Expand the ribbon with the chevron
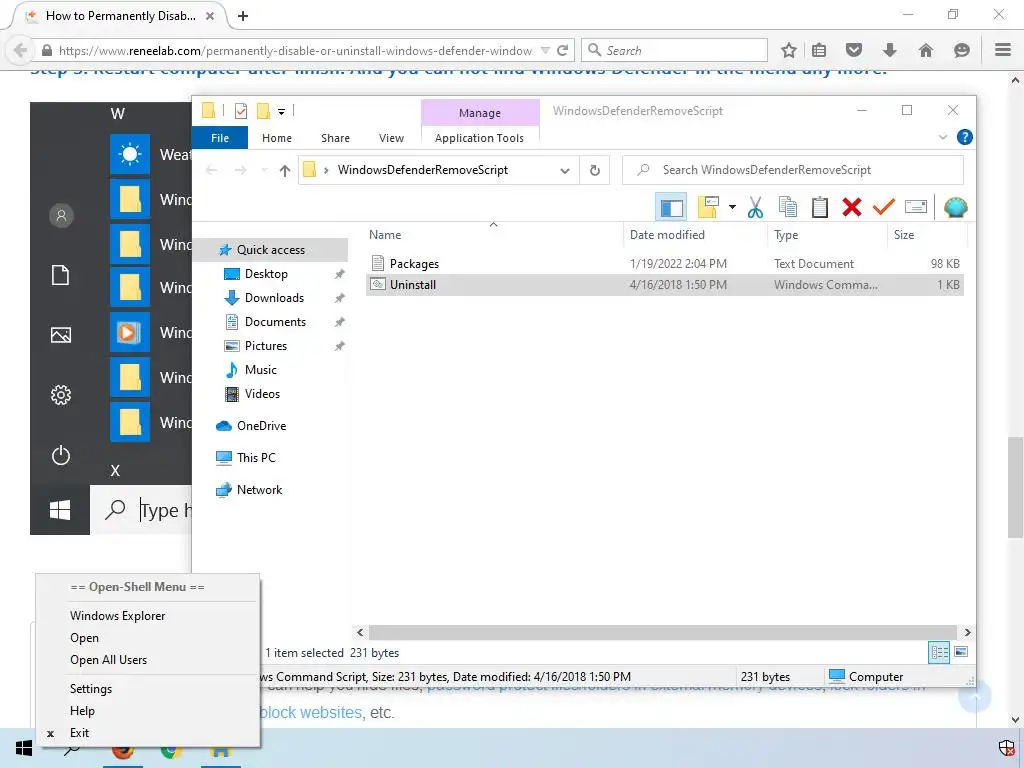Screen dimensions: 1024x768 click(x=942, y=137)
